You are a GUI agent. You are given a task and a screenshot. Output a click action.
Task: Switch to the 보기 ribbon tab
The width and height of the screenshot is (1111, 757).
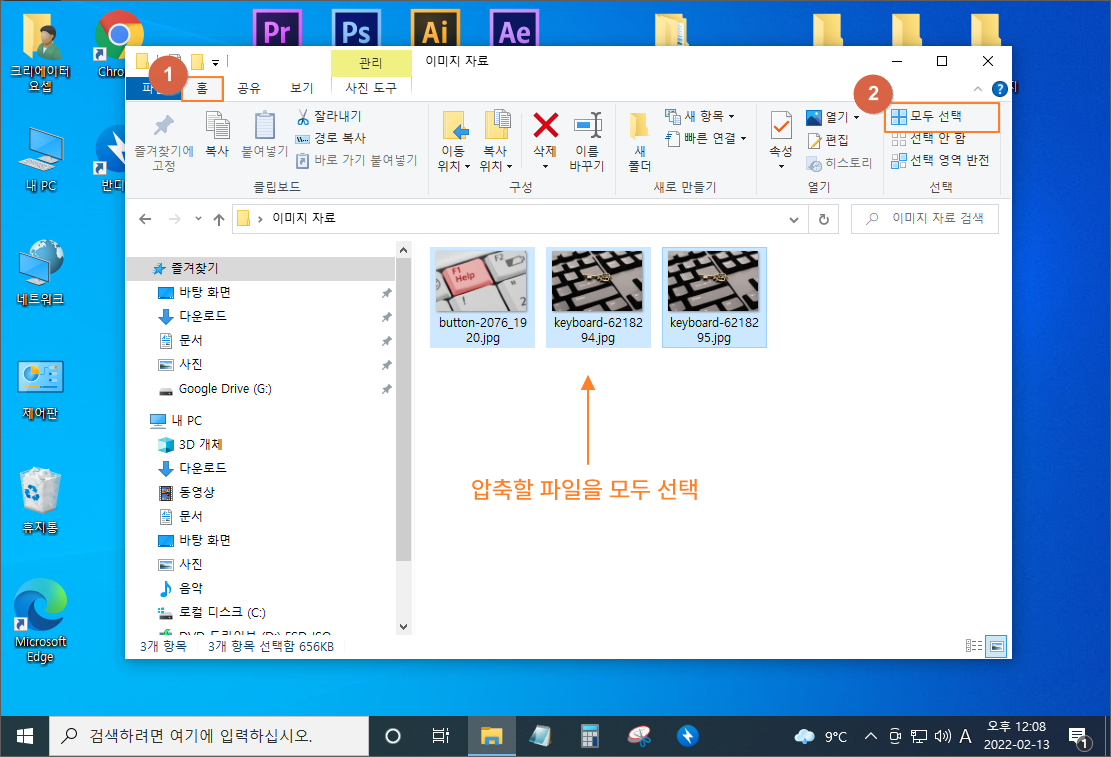(302, 88)
